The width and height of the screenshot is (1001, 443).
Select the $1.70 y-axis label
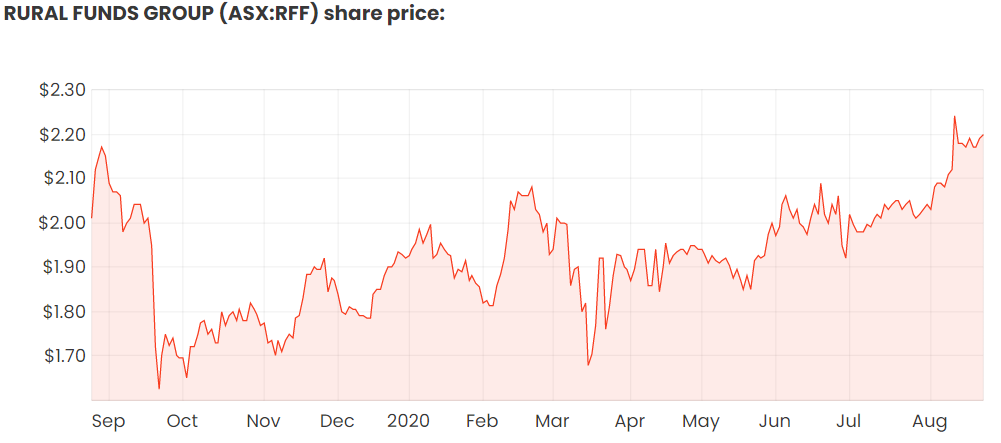point(62,356)
